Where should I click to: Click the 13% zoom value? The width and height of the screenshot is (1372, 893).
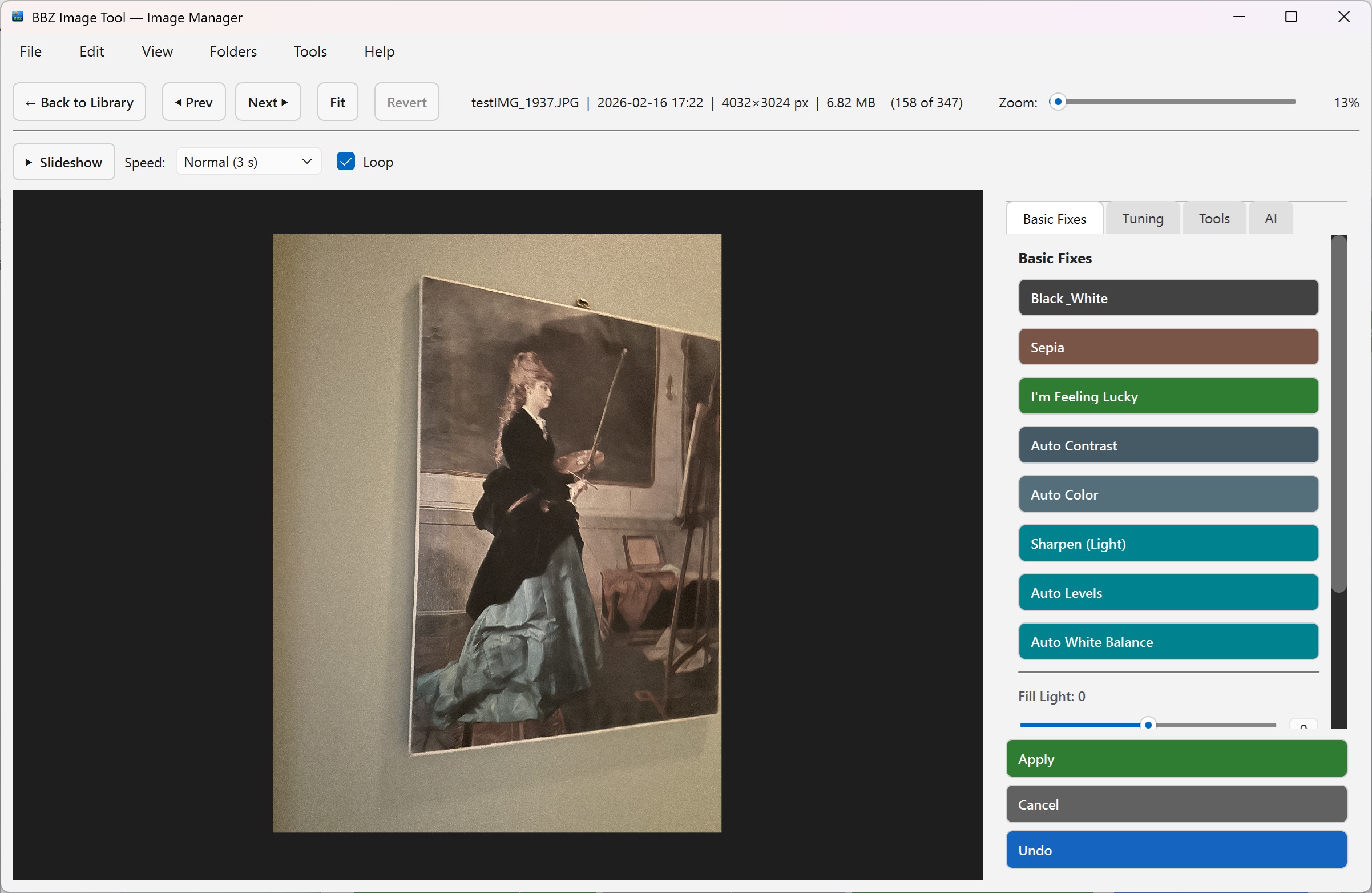[1346, 102]
